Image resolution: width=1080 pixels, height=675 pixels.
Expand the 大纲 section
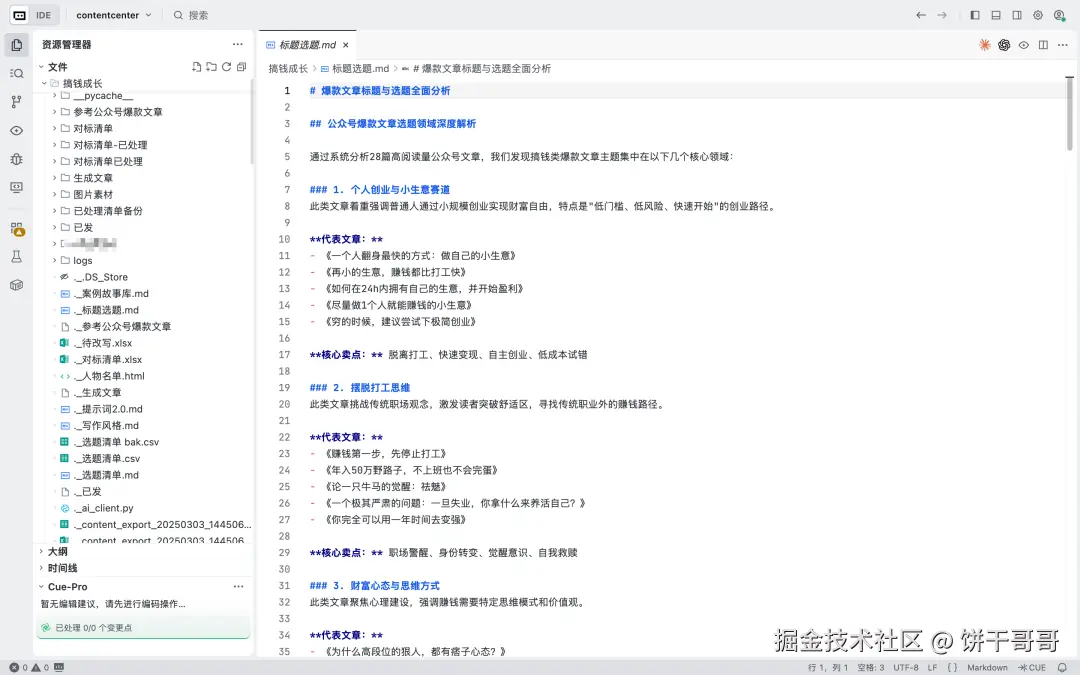41,551
